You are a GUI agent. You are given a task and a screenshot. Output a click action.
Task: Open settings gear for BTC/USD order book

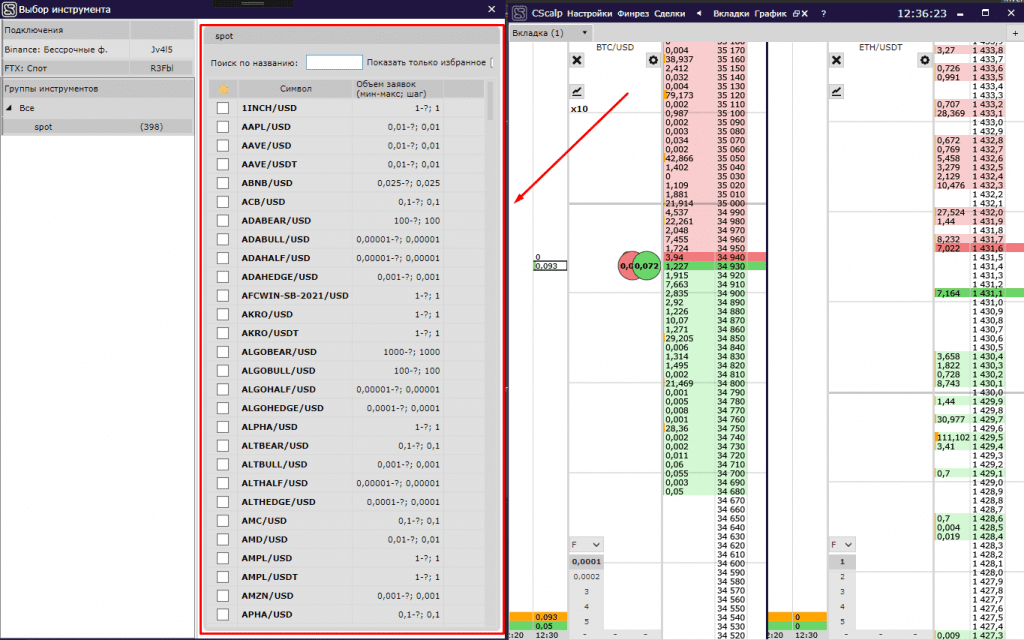654,60
